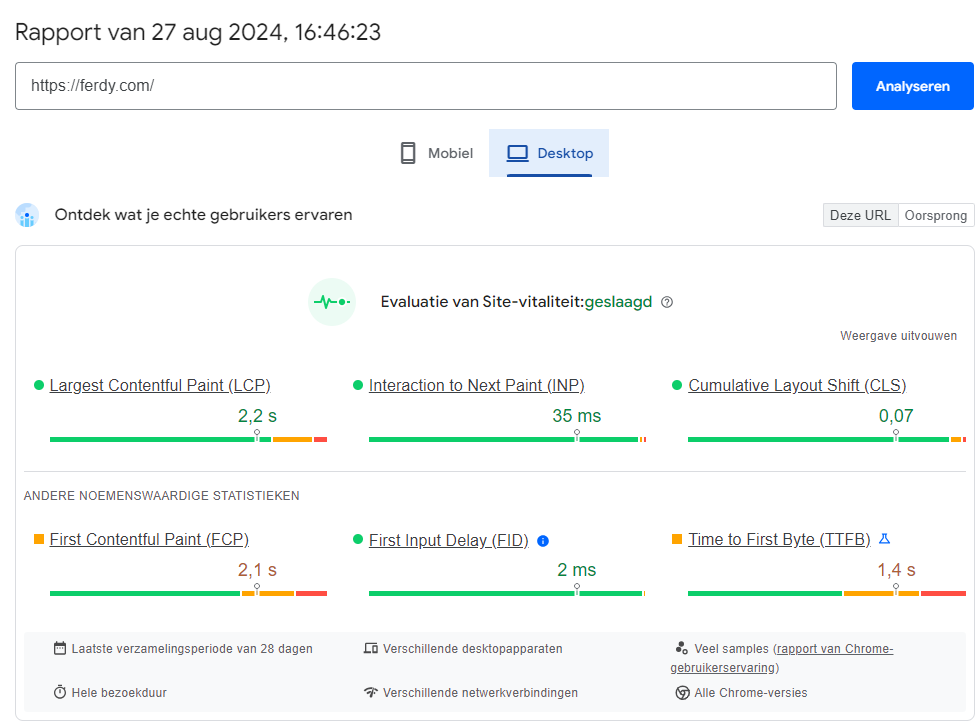Click the Site-vitaliteit pulse icon

coord(332,302)
